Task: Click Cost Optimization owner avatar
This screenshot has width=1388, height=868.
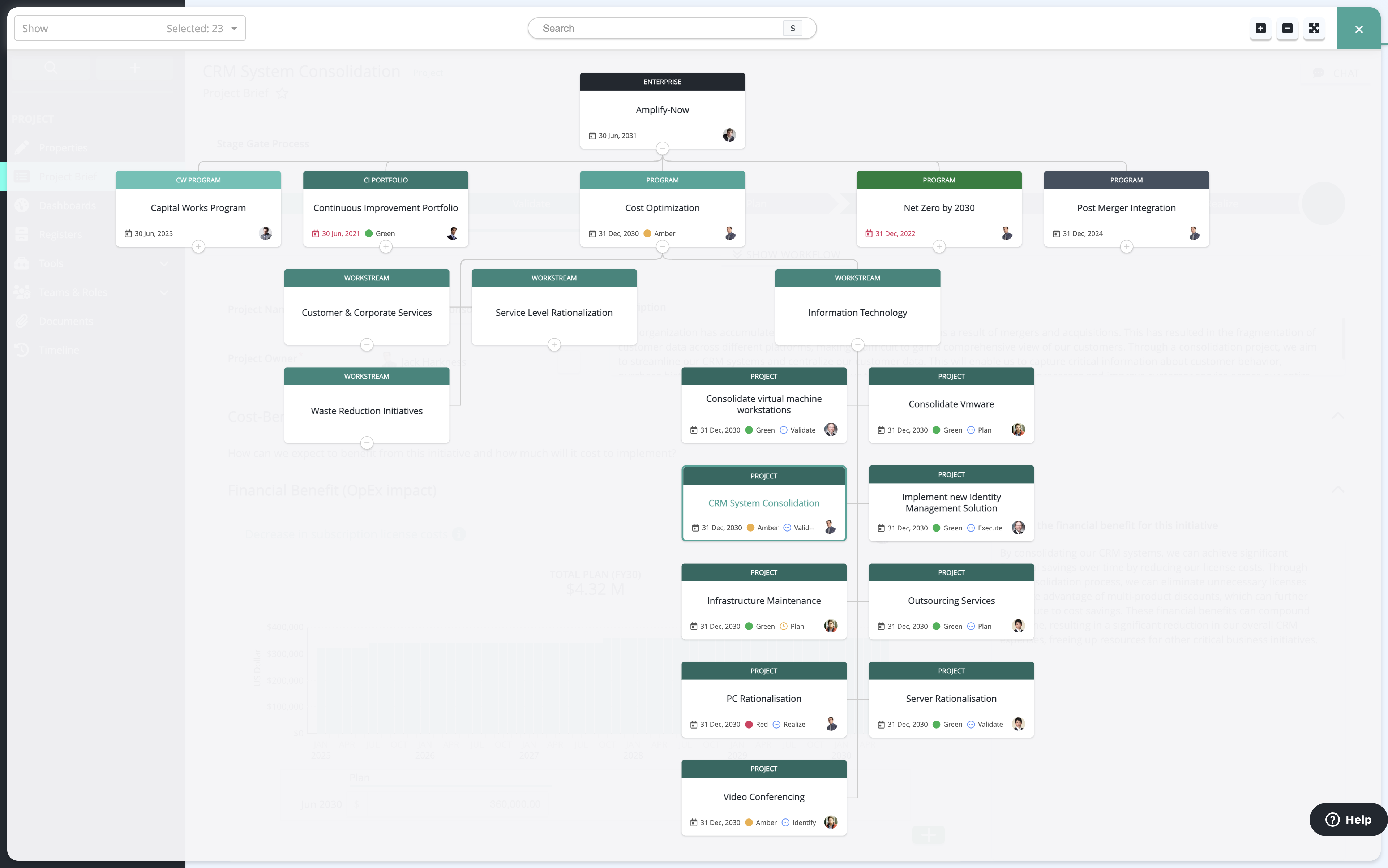Action: pyautogui.click(x=729, y=233)
